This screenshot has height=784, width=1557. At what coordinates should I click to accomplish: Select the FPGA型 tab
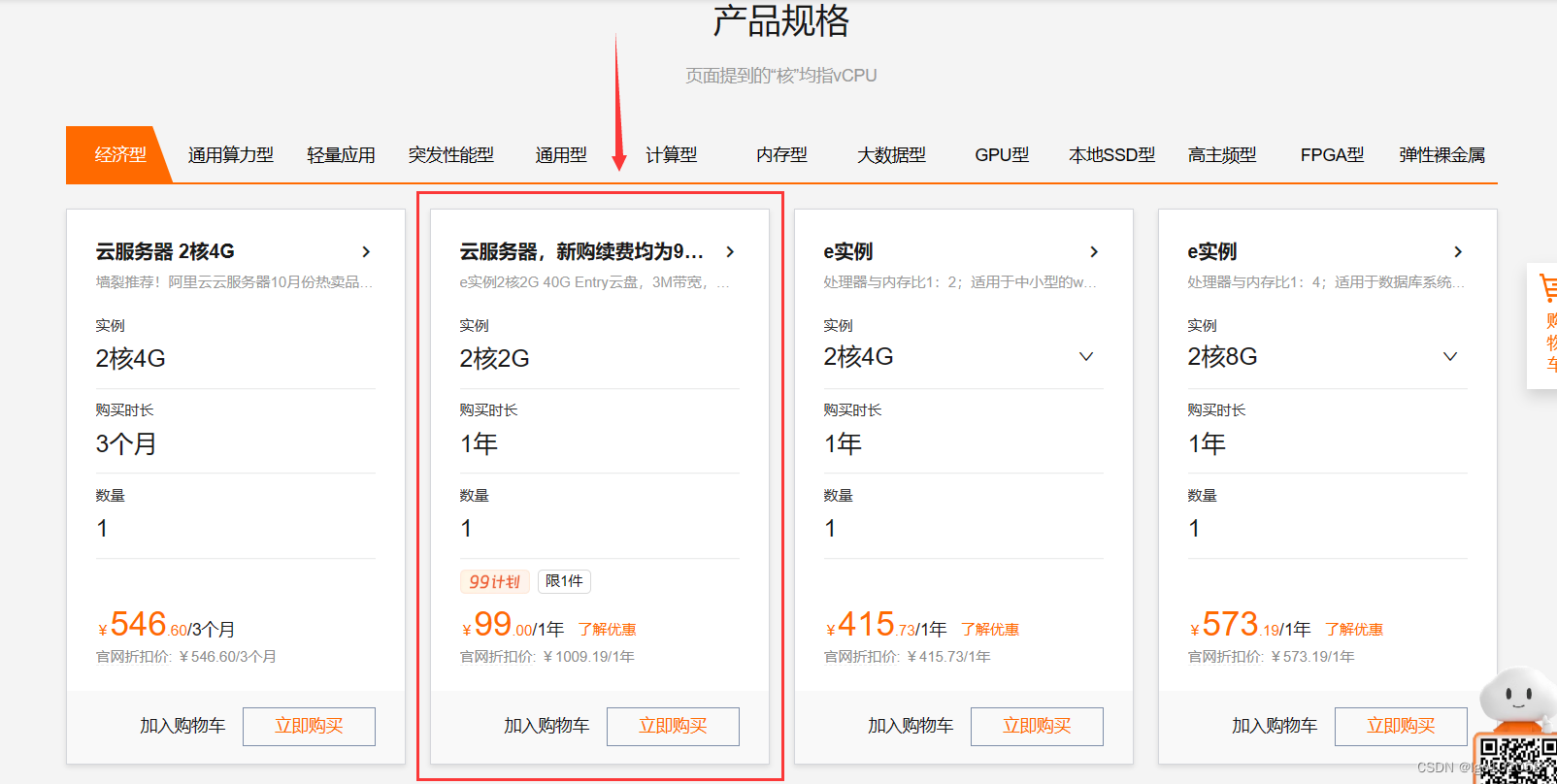click(x=1332, y=155)
